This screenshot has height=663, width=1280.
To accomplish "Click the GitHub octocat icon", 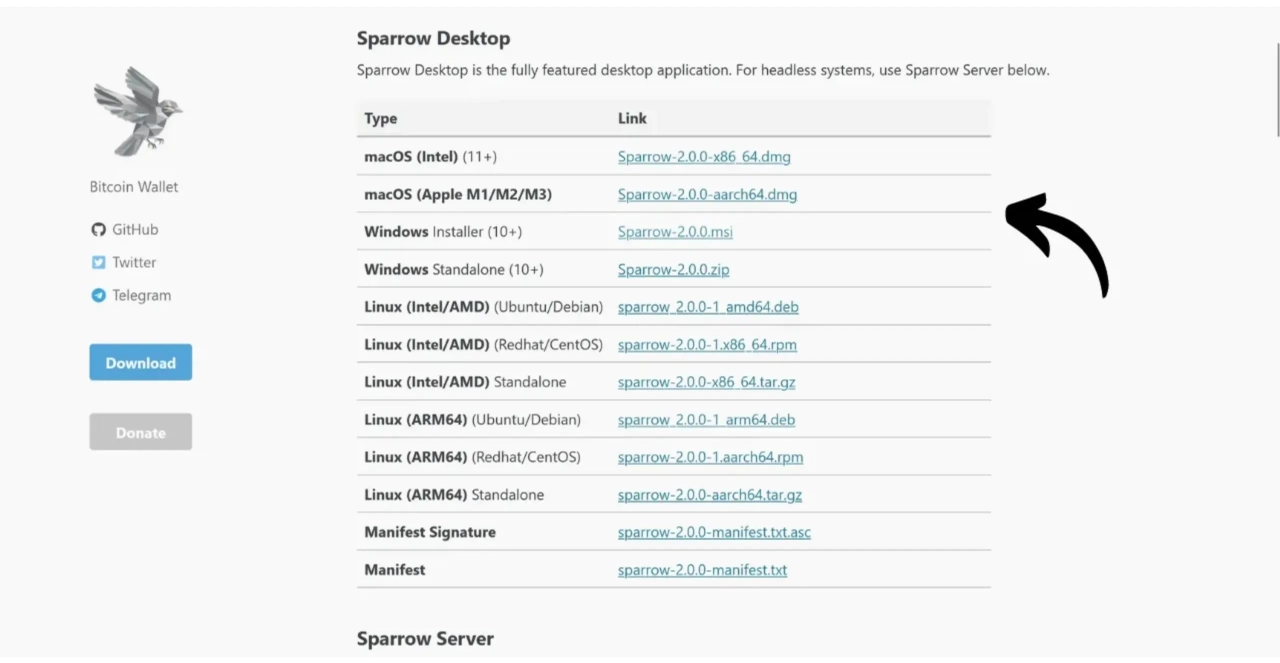I will pyautogui.click(x=98, y=230).
